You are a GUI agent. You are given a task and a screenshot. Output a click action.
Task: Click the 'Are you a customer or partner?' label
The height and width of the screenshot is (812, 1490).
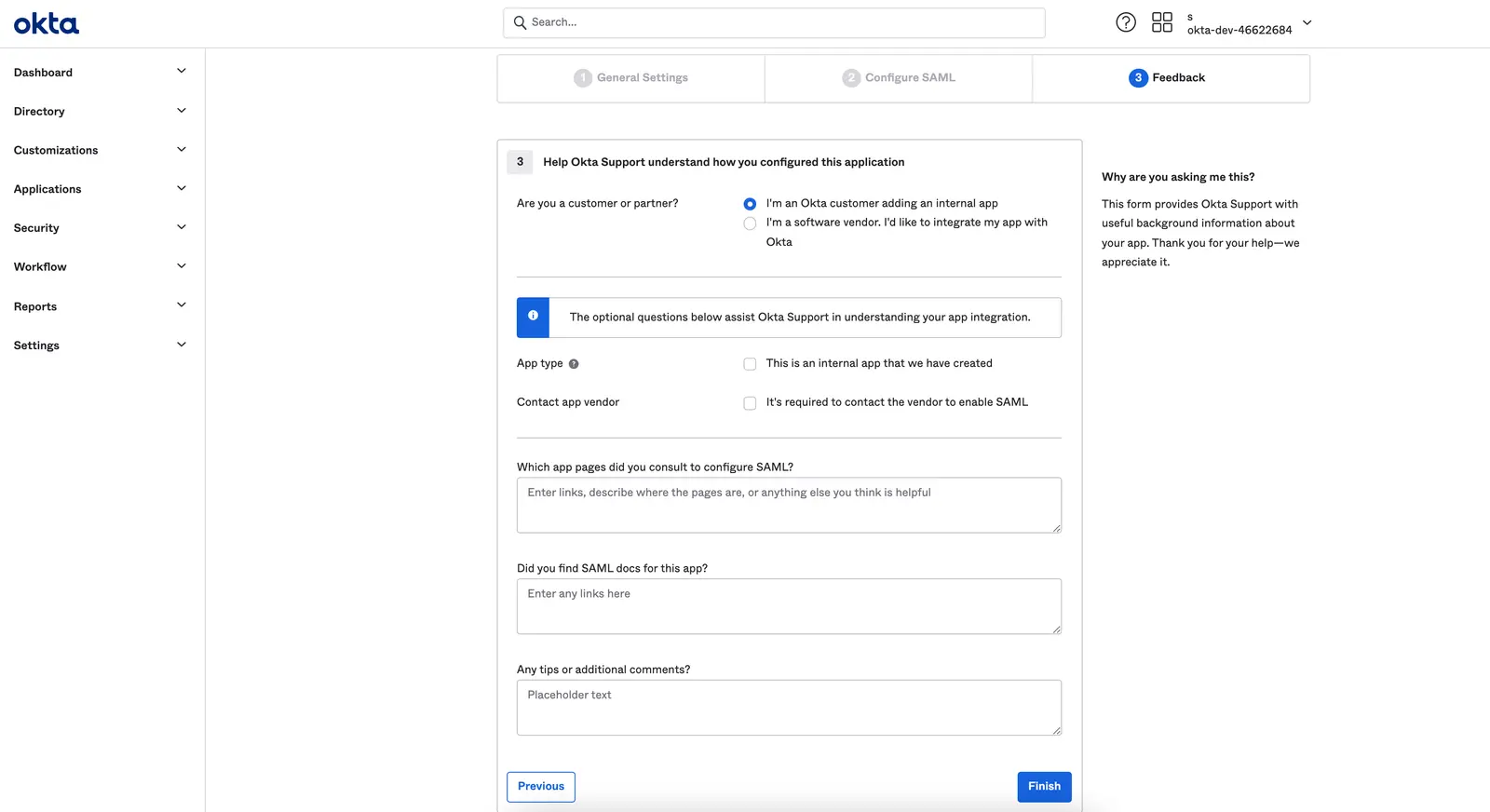pyautogui.click(x=597, y=203)
